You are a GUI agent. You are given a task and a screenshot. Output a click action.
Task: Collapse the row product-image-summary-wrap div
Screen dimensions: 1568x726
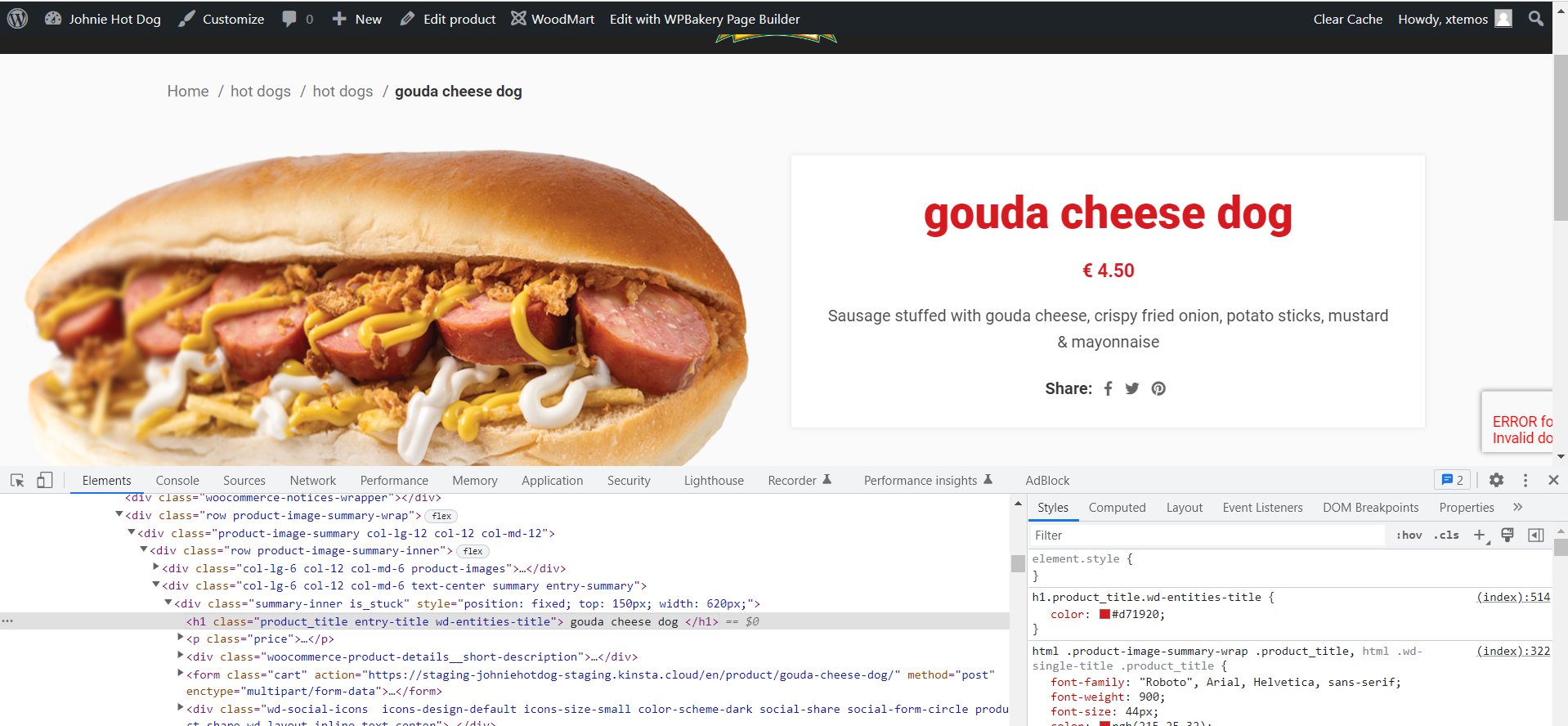(119, 515)
